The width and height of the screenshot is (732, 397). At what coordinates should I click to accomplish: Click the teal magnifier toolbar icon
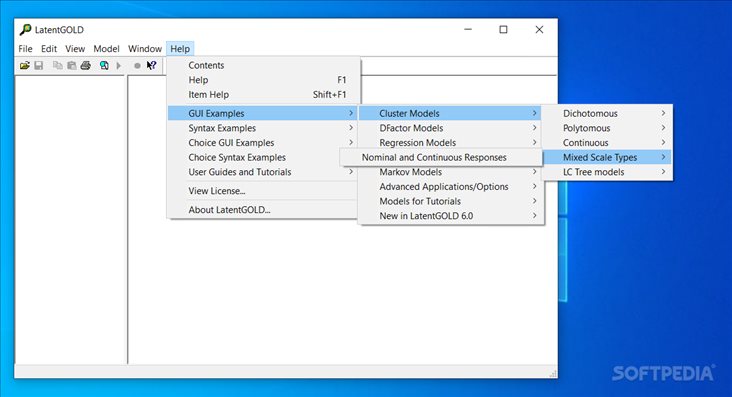(x=104, y=66)
